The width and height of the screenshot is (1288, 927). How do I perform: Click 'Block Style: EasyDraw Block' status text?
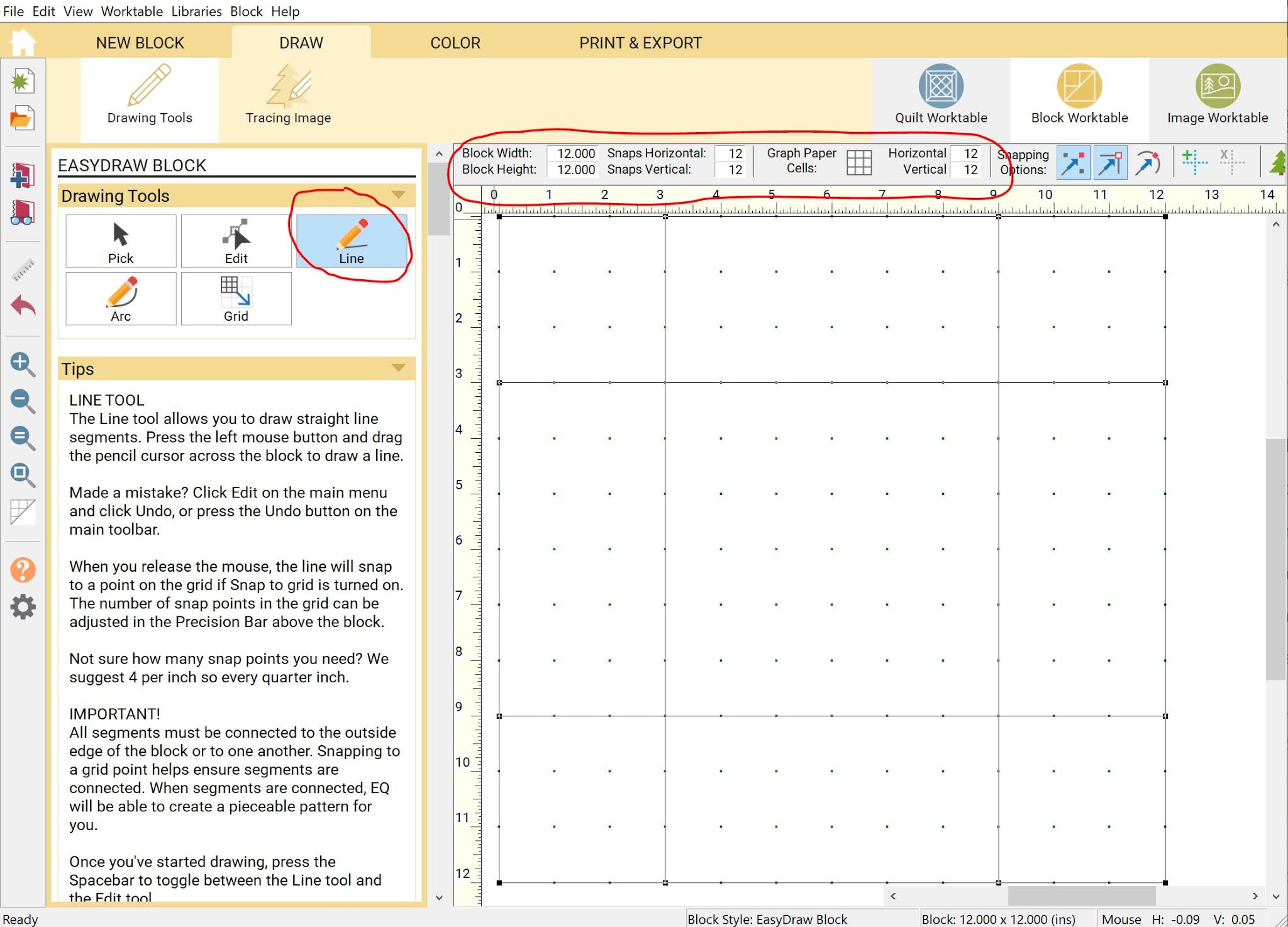pos(767,919)
